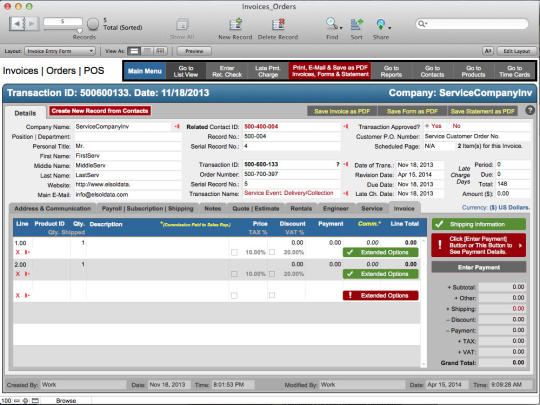Click the line items scrollbar
The height and width of the screenshot is (405, 540).
424,302
